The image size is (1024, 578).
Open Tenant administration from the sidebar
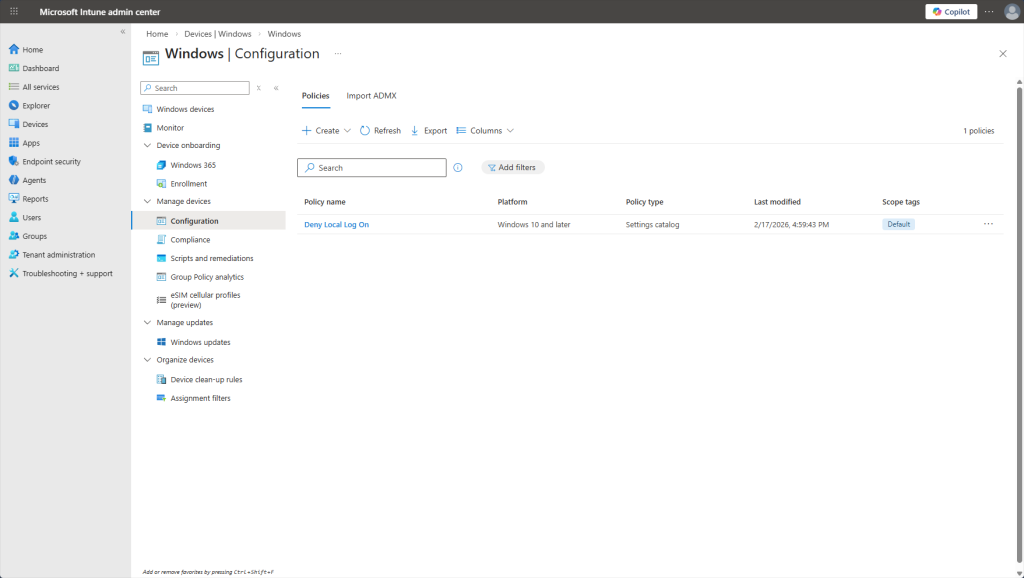coord(58,255)
